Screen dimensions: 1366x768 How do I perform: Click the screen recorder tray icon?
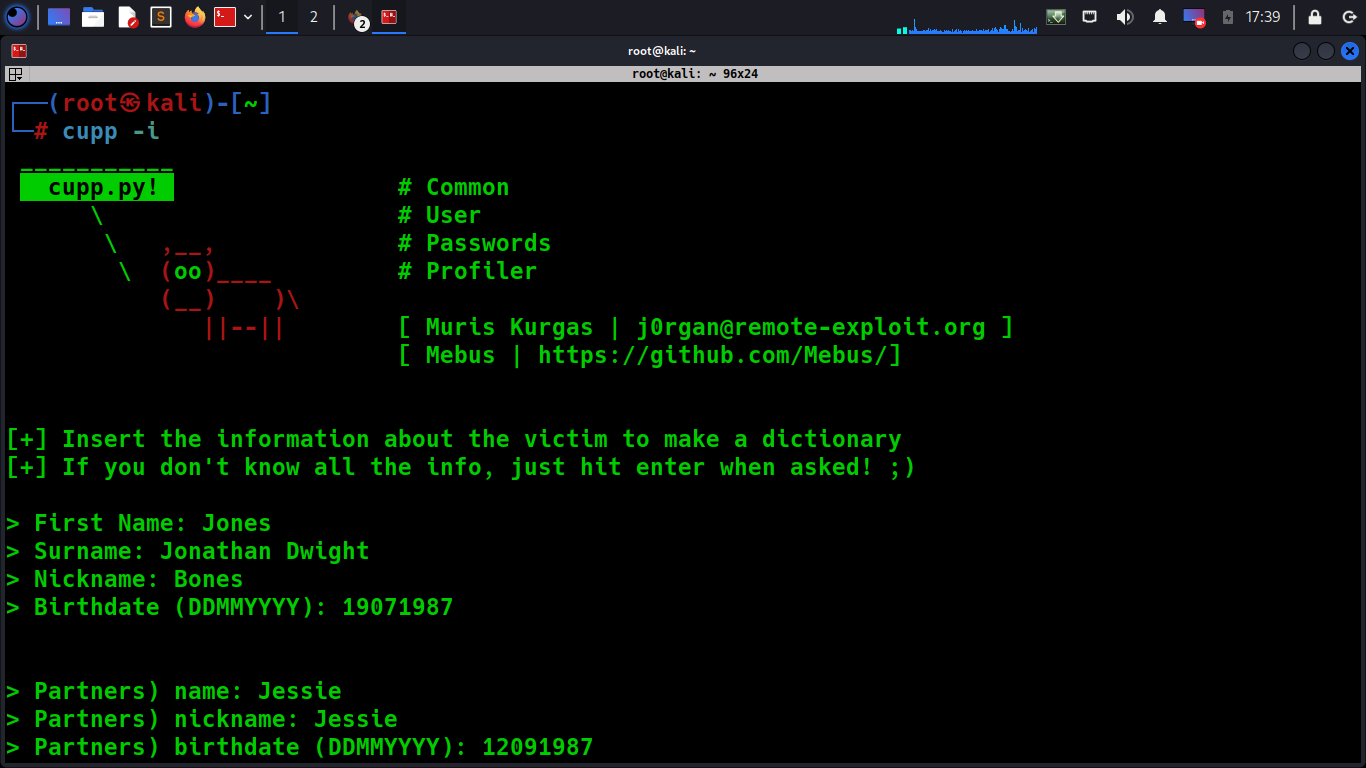coord(1194,17)
